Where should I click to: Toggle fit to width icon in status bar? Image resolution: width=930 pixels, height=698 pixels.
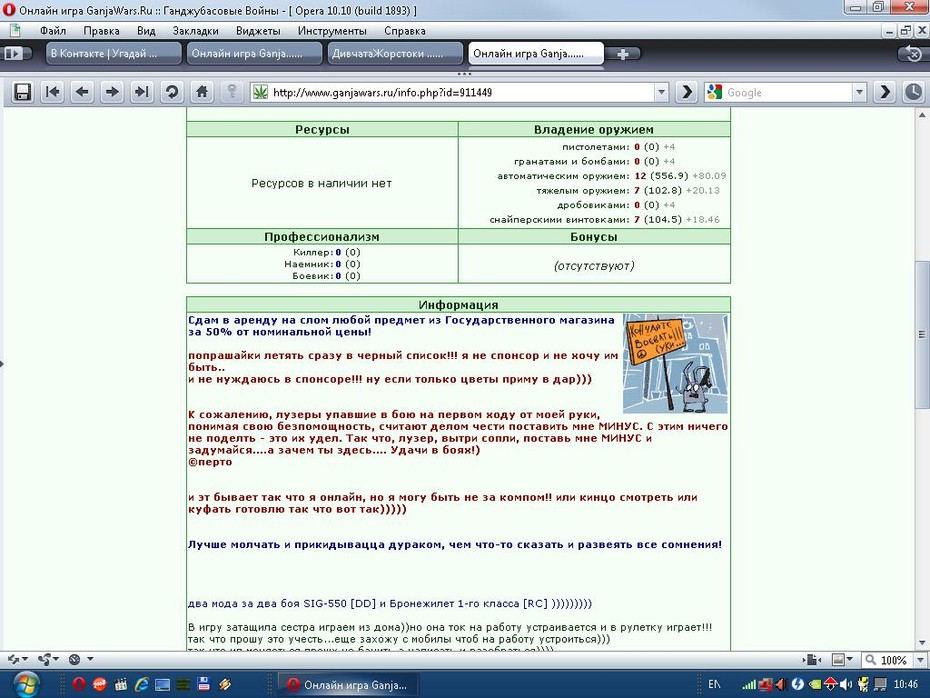pyautogui.click(x=812, y=659)
